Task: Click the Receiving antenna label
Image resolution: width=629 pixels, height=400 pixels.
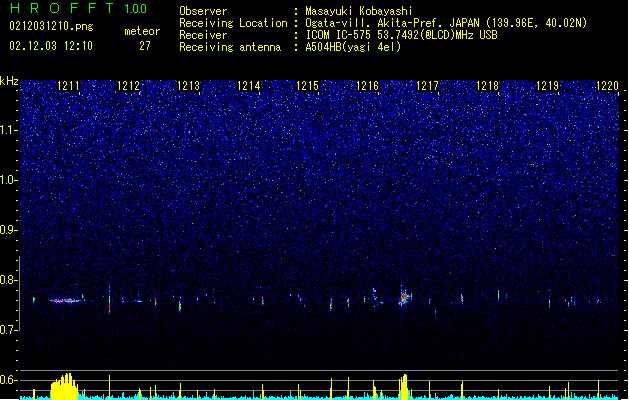Action: (x=230, y=47)
